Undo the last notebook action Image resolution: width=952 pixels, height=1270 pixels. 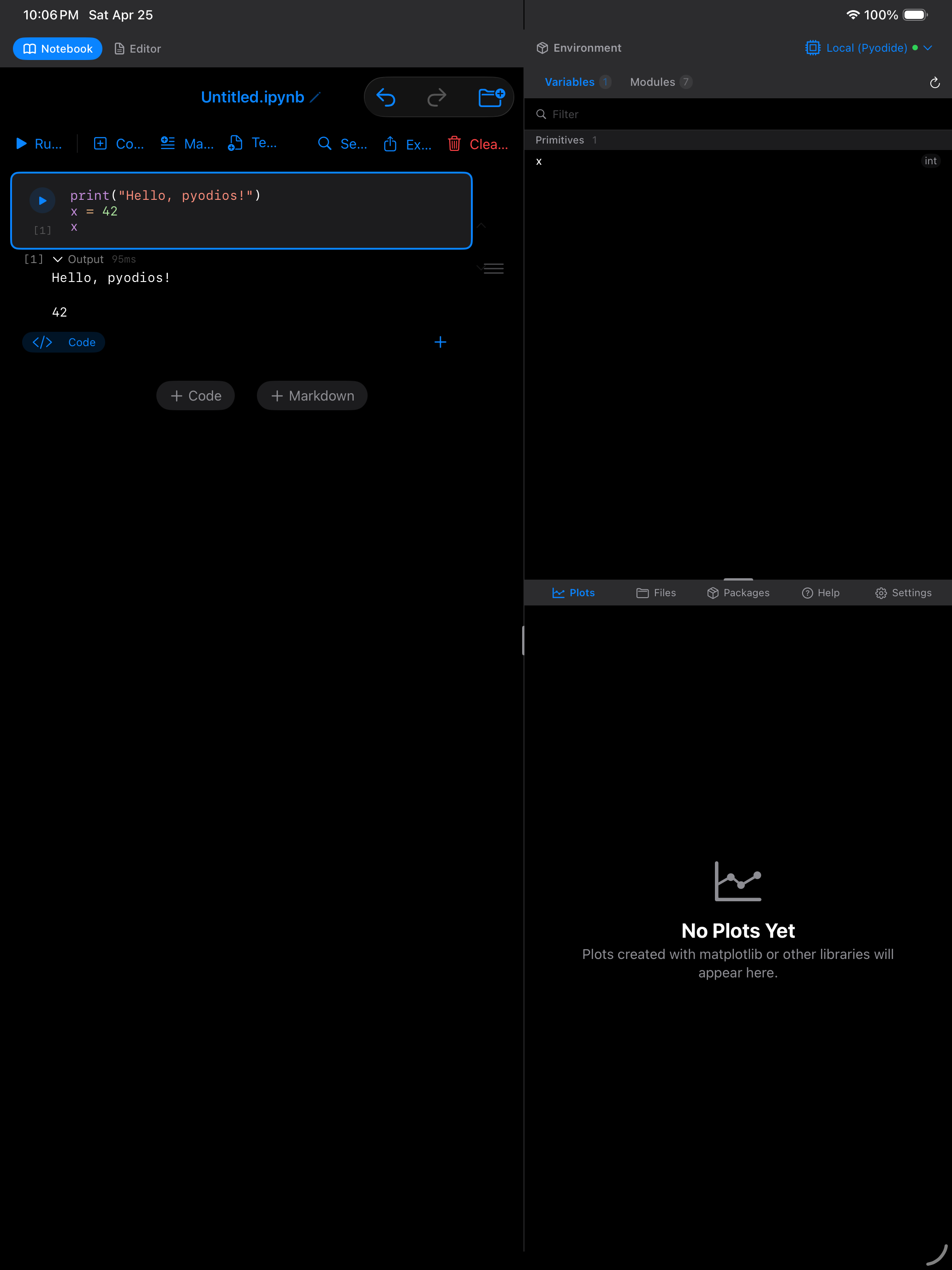point(386,98)
